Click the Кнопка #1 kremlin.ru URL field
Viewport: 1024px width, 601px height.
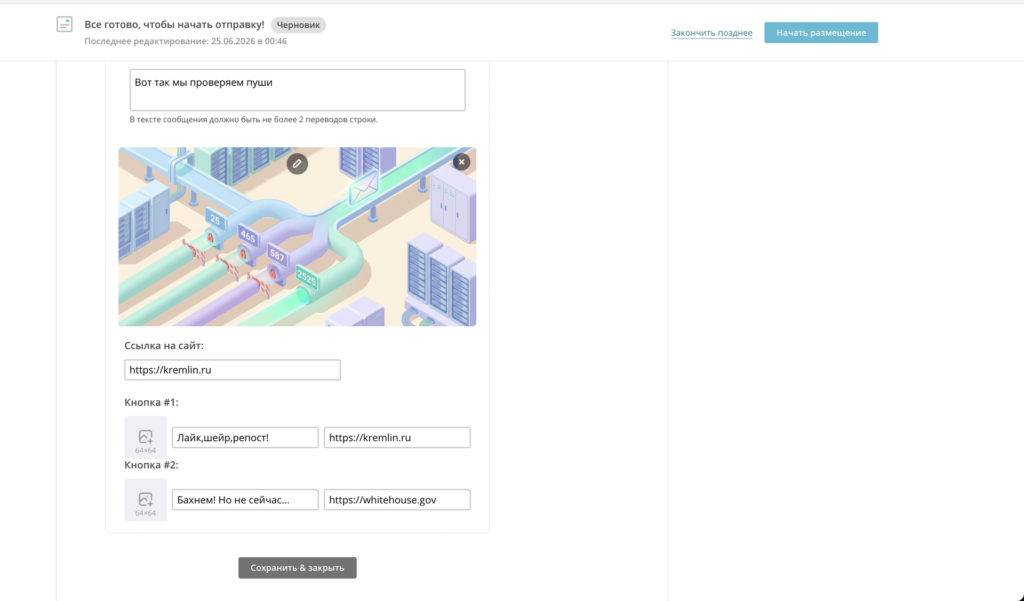[x=397, y=438]
